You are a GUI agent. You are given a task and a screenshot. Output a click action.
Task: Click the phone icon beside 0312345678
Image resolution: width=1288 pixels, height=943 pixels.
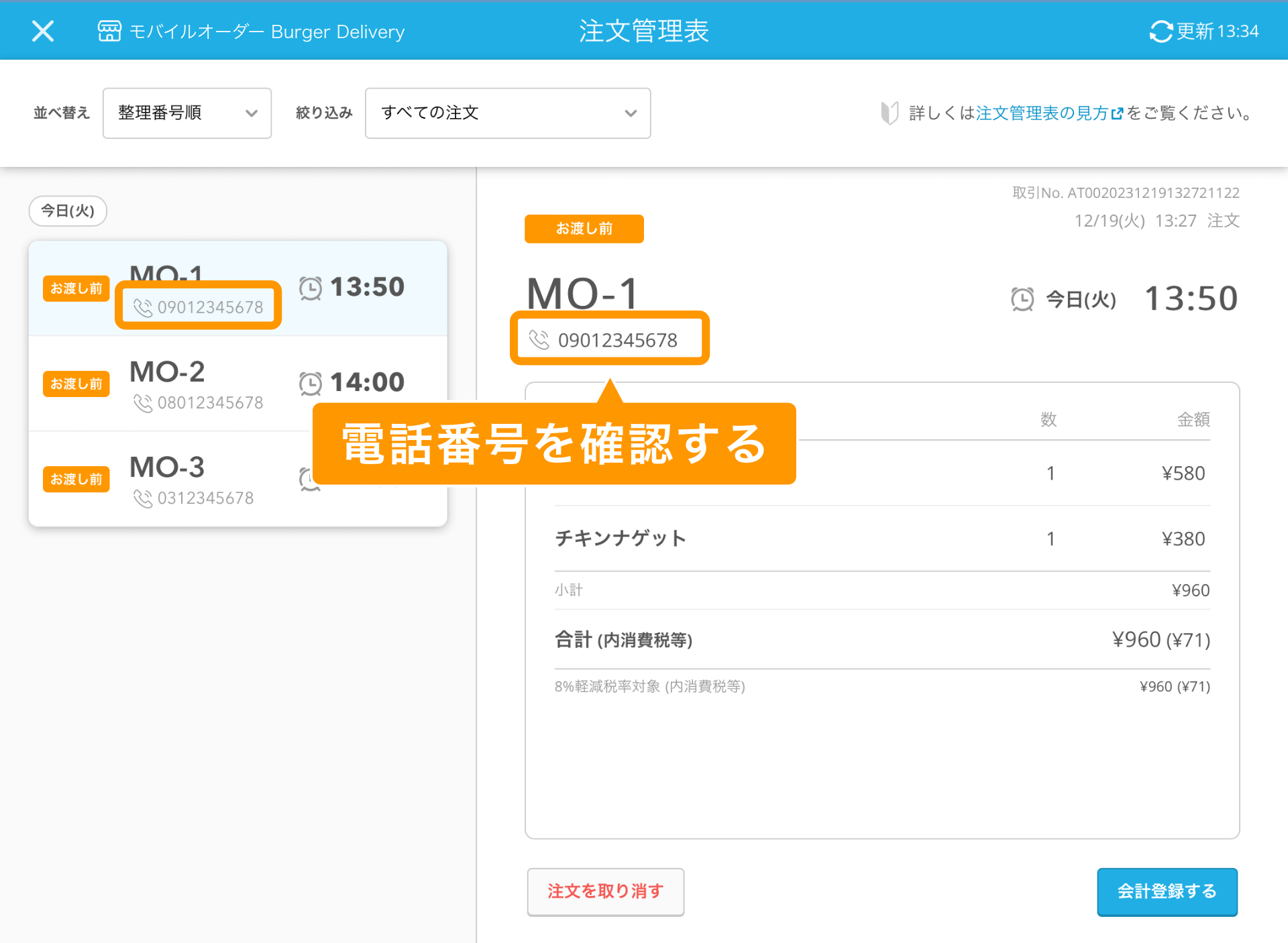(143, 498)
